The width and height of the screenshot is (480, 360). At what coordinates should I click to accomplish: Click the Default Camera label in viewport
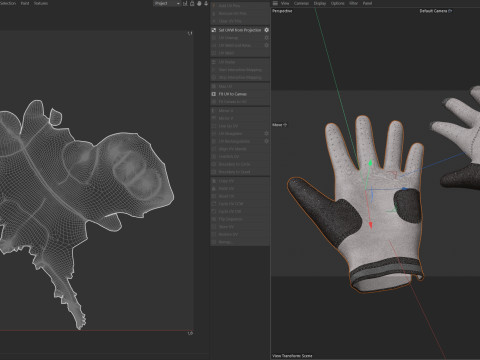tap(433, 11)
